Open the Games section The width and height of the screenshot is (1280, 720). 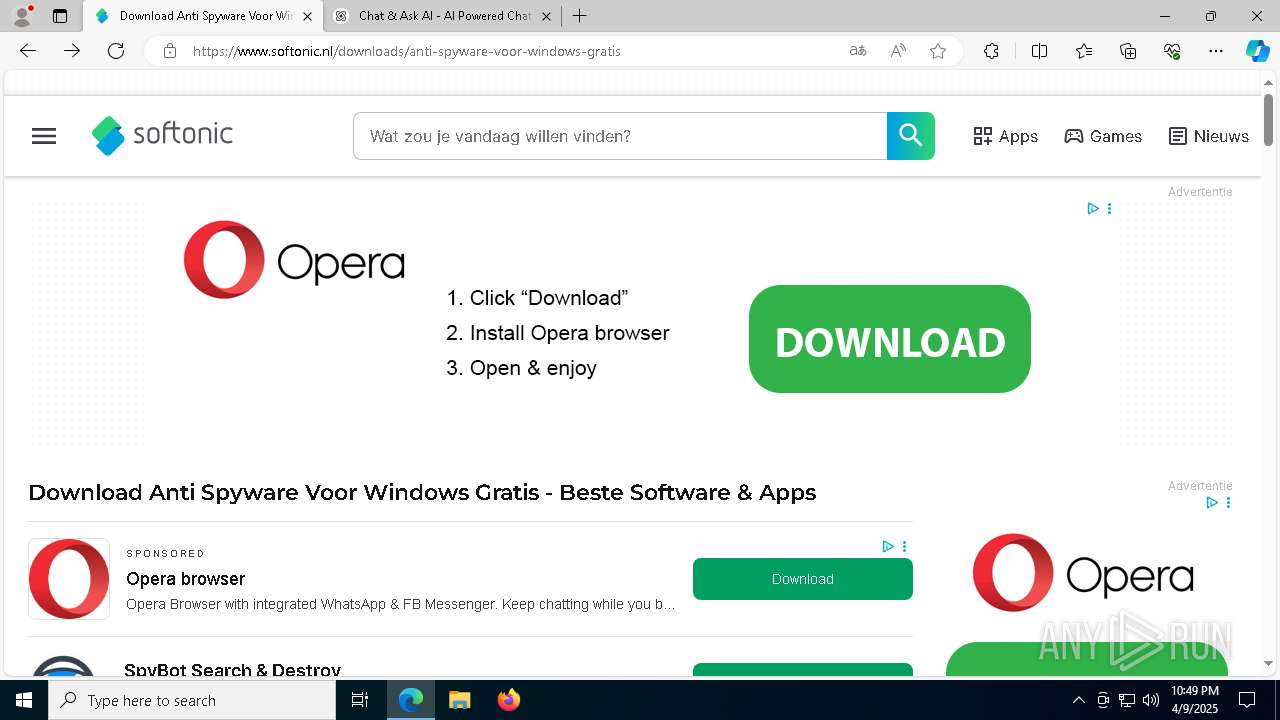click(1103, 136)
